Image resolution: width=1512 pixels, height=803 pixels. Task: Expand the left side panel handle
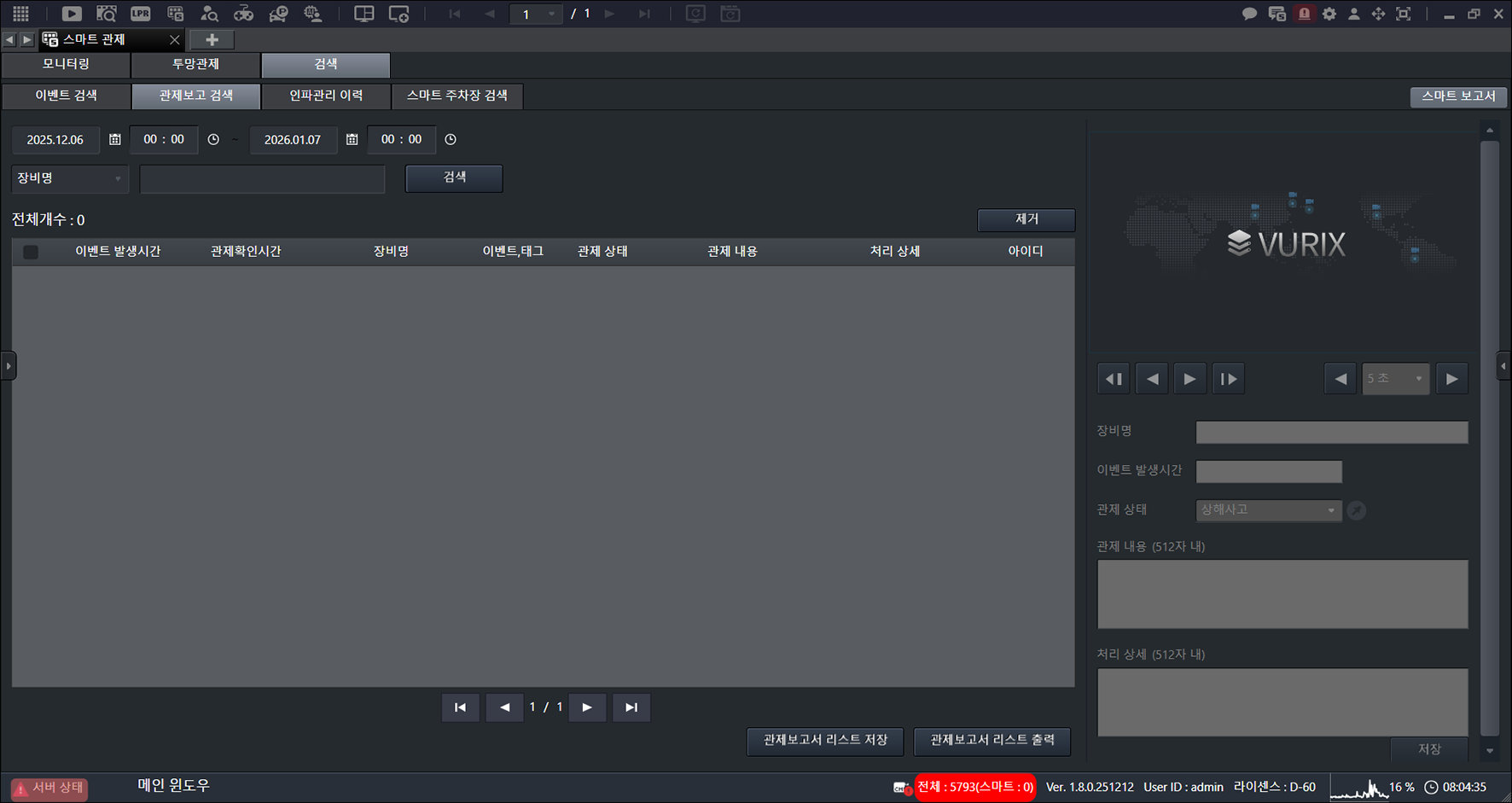point(8,366)
